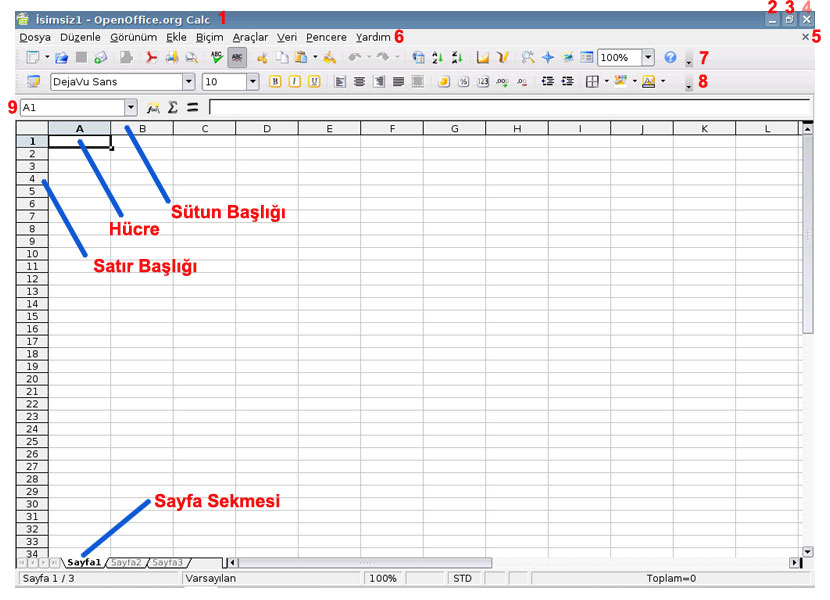Viewport: 830px width, 600px height.
Task: Open the Zoom 100% dropdown
Action: pyautogui.click(x=648, y=57)
